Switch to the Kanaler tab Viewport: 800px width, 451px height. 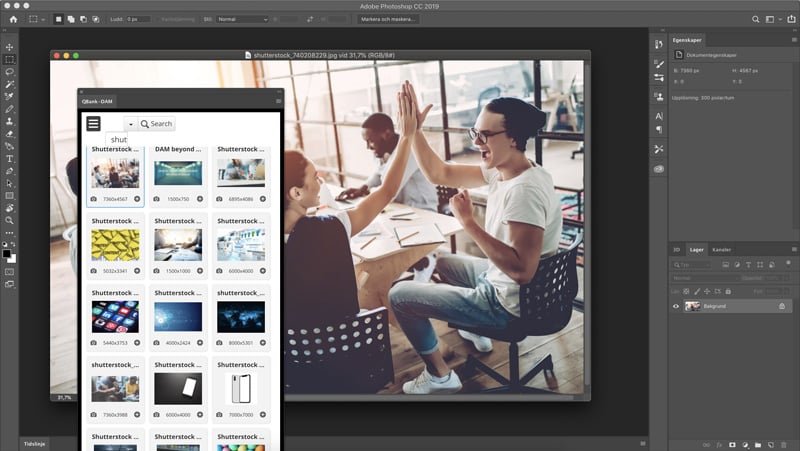(721, 249)
